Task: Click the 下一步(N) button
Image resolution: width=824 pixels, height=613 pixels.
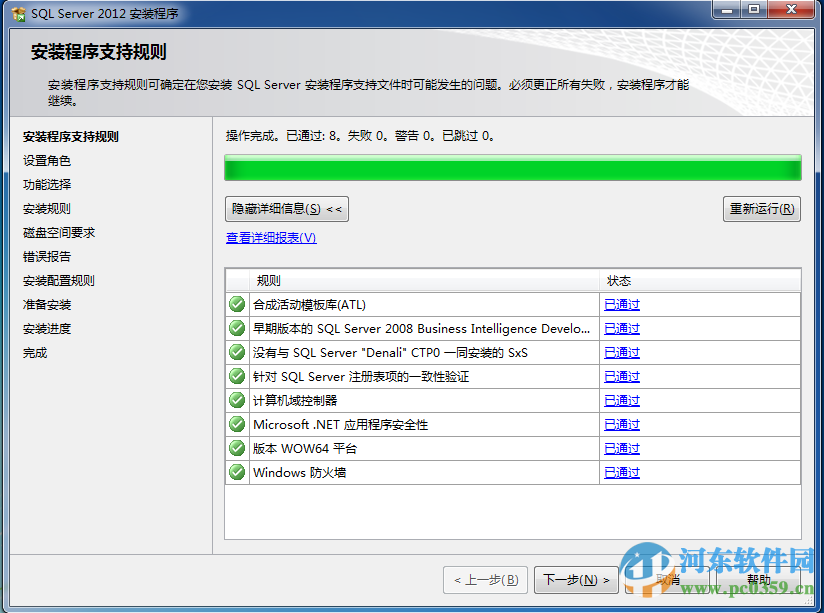Action: coord(576,579)
